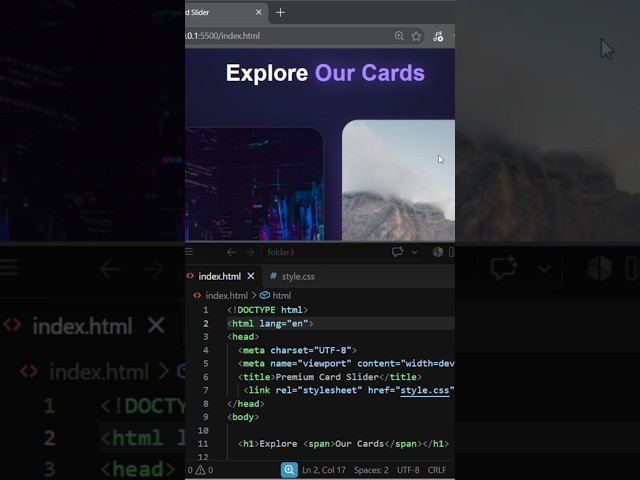Follow the style.css link in code
Image resolution: width=640 pixels, height=480 pixels.
click(424, 390)
